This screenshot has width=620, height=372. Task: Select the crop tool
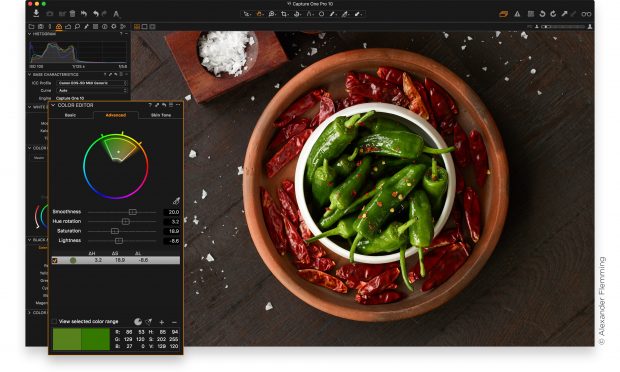tap(284, 14)
